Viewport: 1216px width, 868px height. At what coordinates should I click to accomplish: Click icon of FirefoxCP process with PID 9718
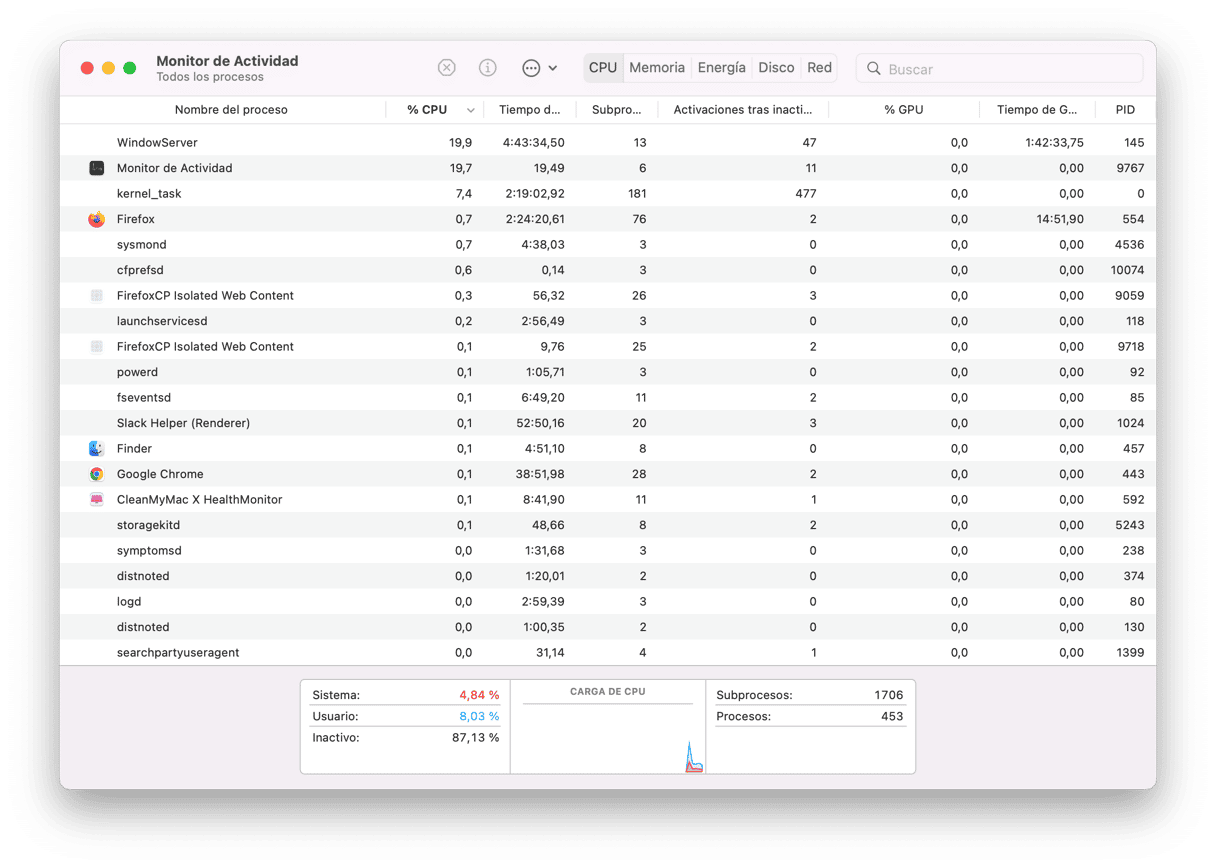pyautogui.click(x=97, y=347)
